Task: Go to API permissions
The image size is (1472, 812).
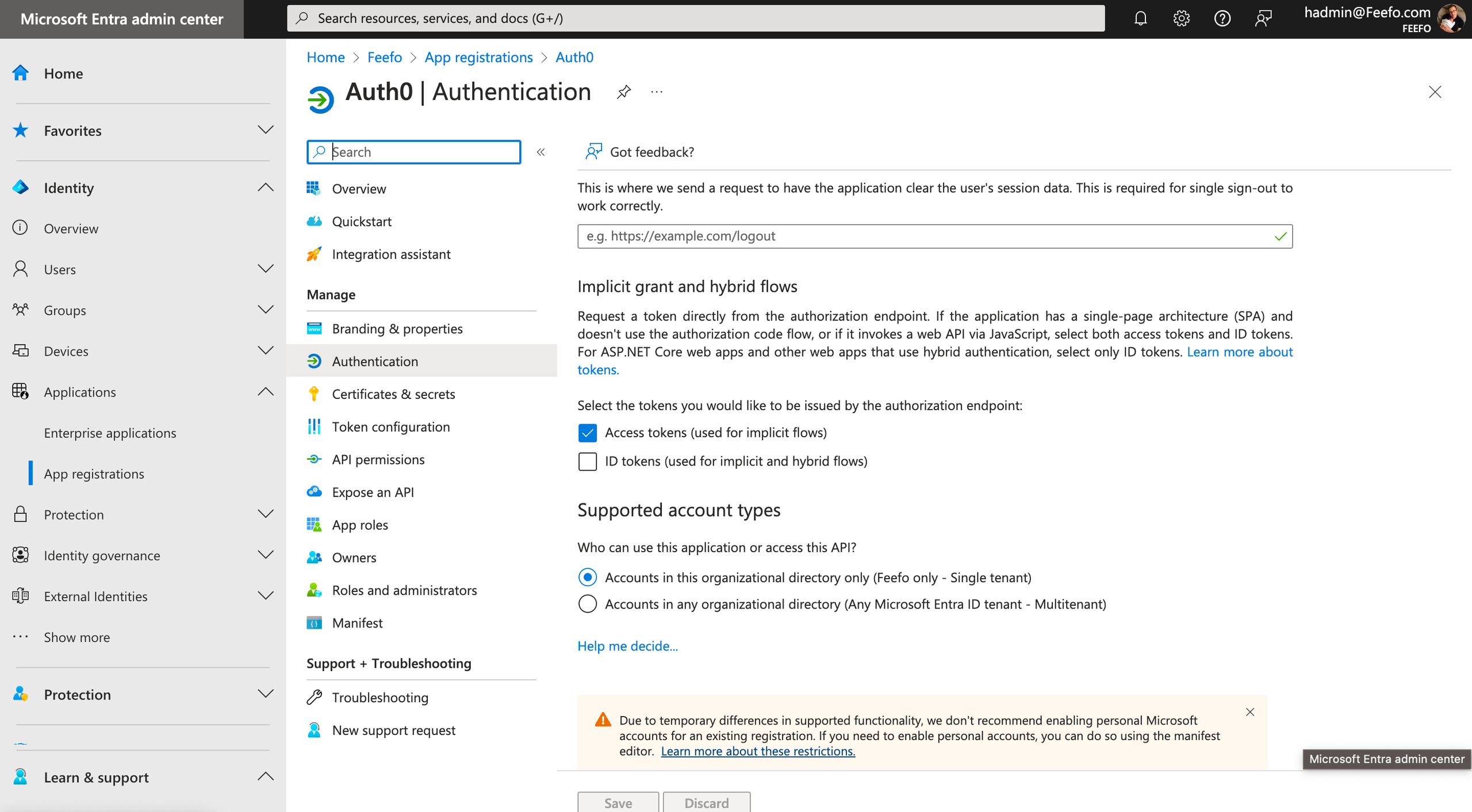Action: [378, 460]
